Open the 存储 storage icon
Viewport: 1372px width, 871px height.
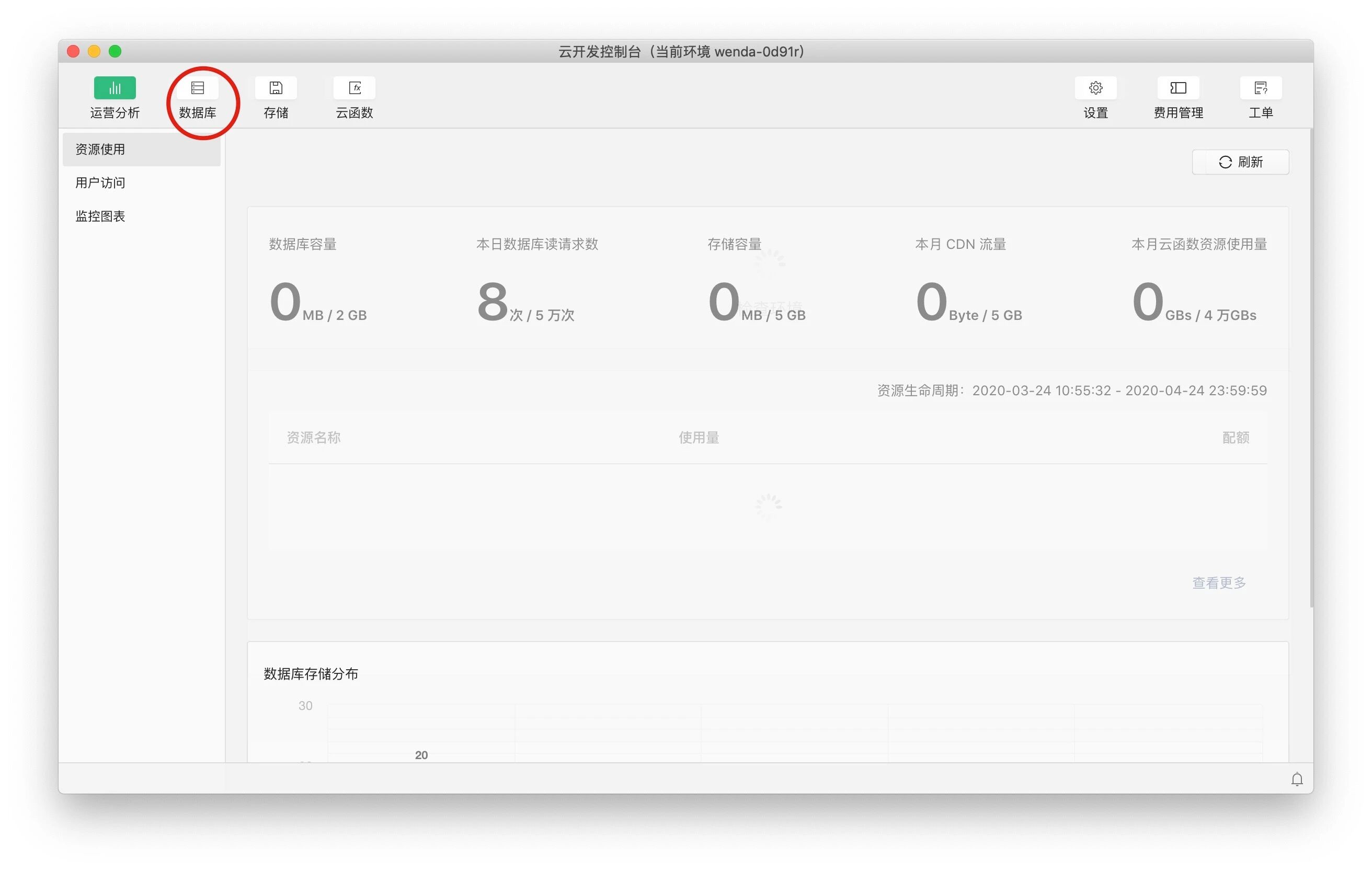tap(276, 88)
